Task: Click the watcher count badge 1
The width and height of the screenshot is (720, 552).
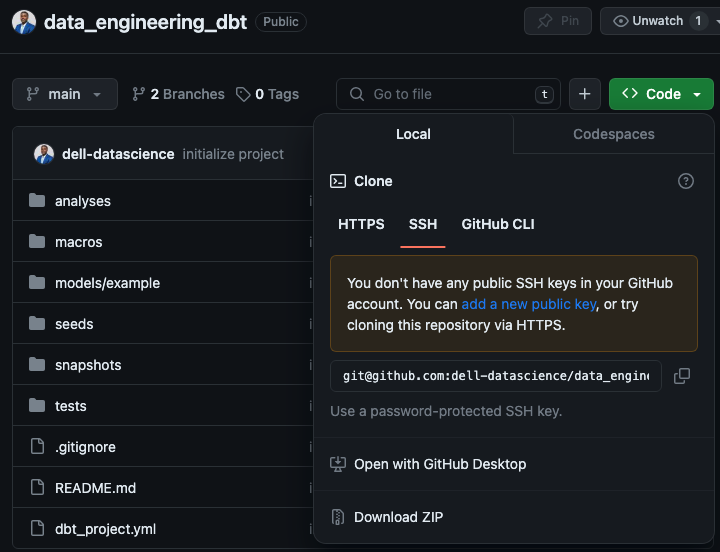Action: [x=698, y=21]
